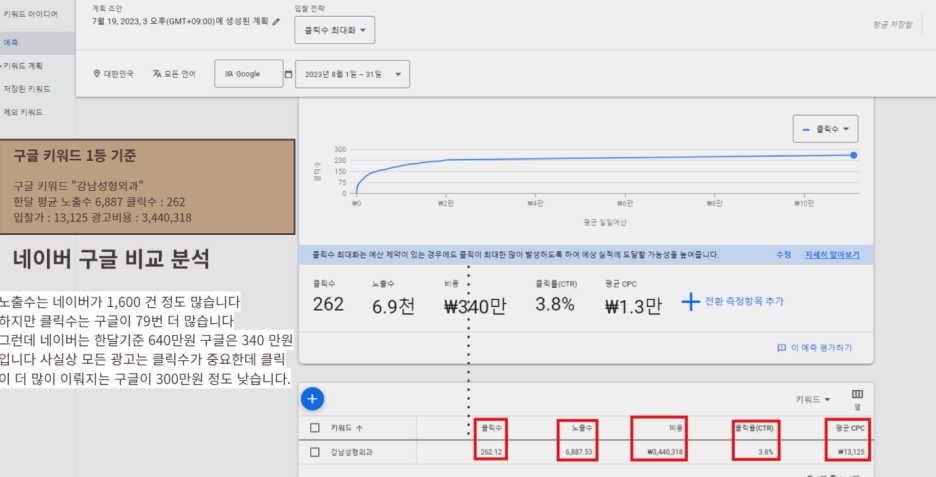The image size is (936, 477).
Task: Sort by 노출수 column header
Action: [x=581, y=428]
